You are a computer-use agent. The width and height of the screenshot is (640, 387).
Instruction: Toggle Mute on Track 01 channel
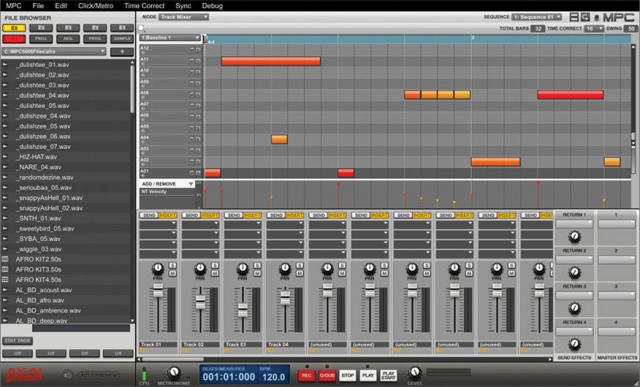click(x=172, y=273)
